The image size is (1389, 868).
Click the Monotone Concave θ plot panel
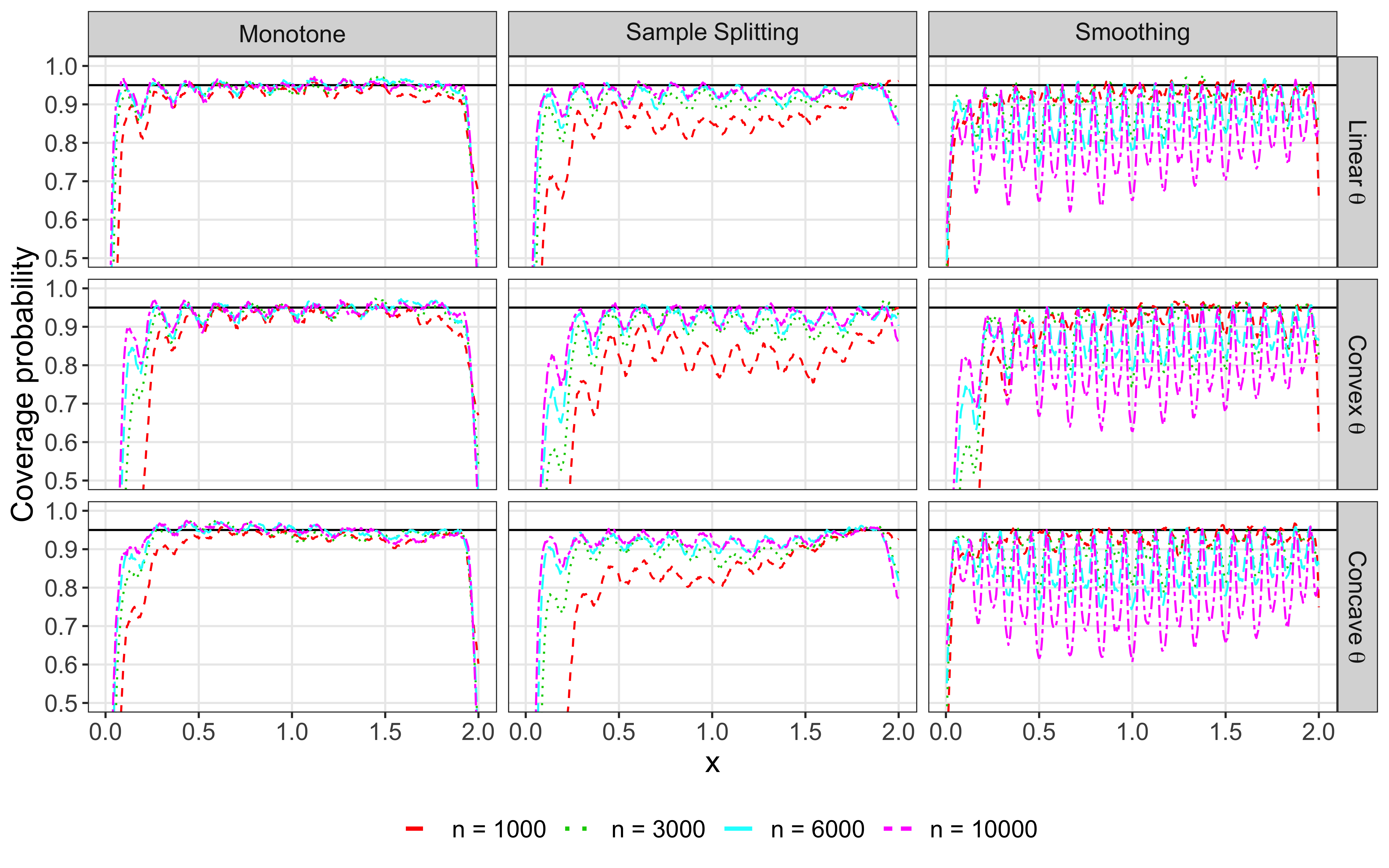point(292,607)
